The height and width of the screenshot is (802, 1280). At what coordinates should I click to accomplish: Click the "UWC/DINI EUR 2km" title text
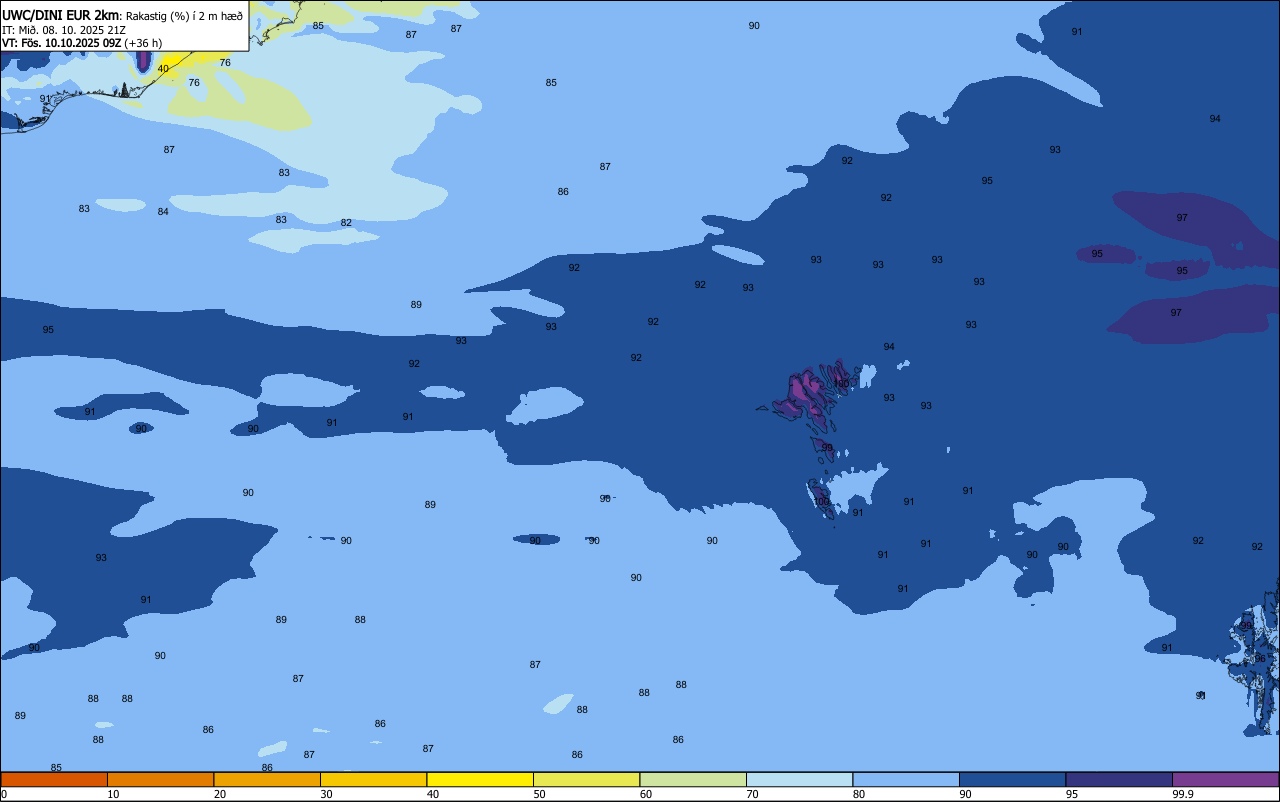pos(61,15)
